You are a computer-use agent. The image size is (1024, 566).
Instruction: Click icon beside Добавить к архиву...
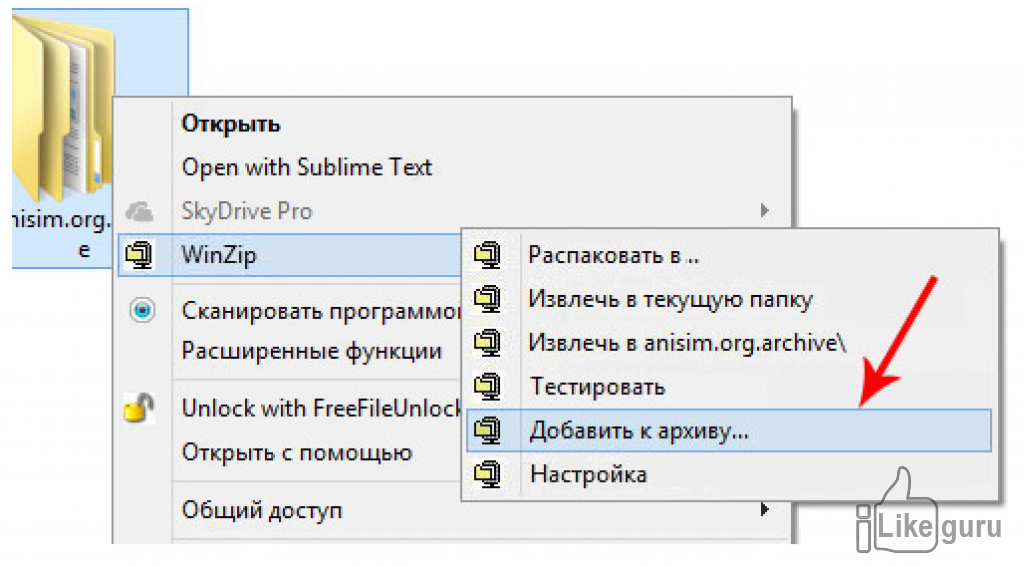pos(487,430)
